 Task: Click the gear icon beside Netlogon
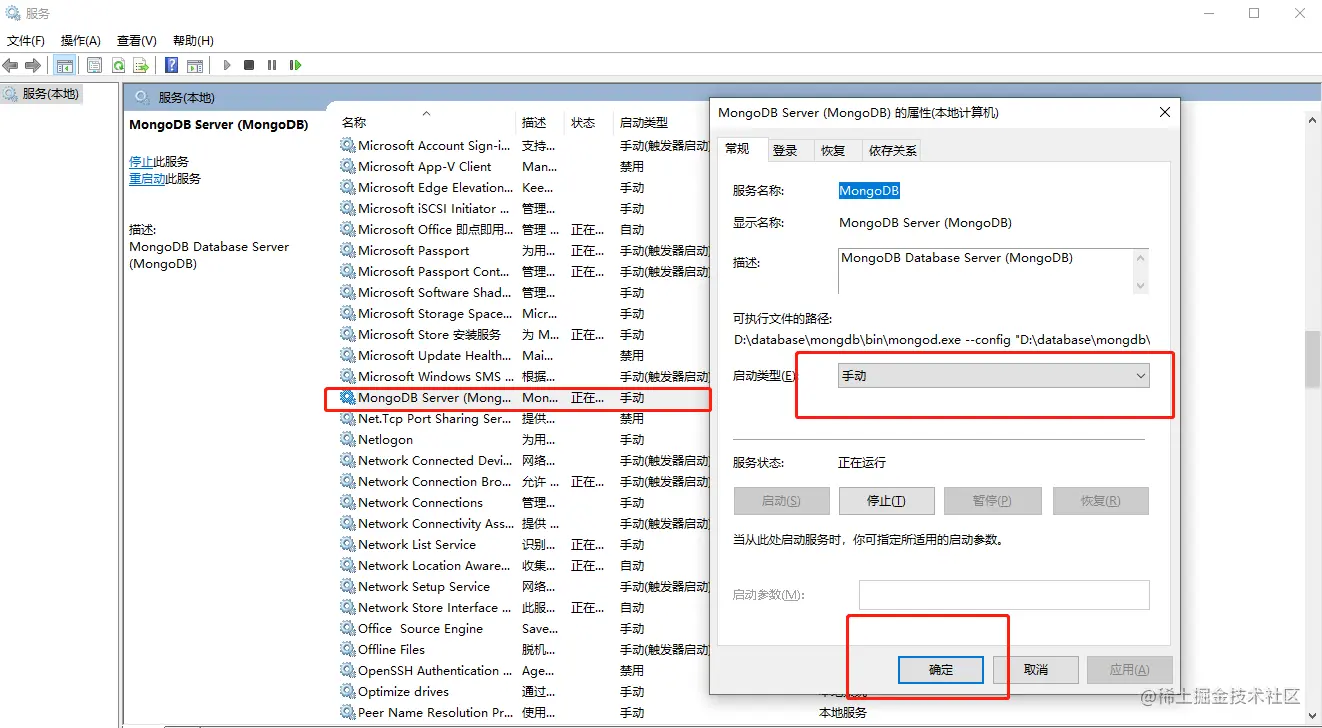[348, 439]
